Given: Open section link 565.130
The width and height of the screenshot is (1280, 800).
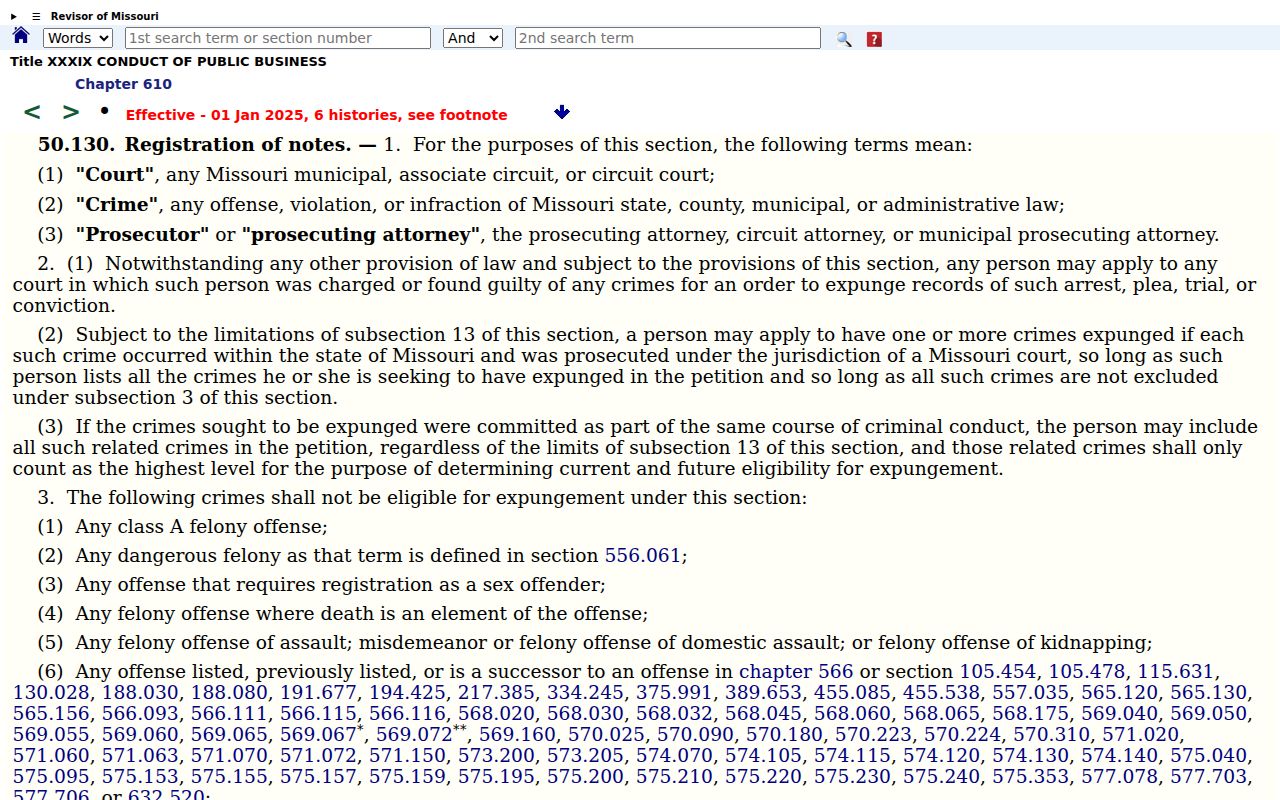Looking at the screenshot, I should [1208, 692].
